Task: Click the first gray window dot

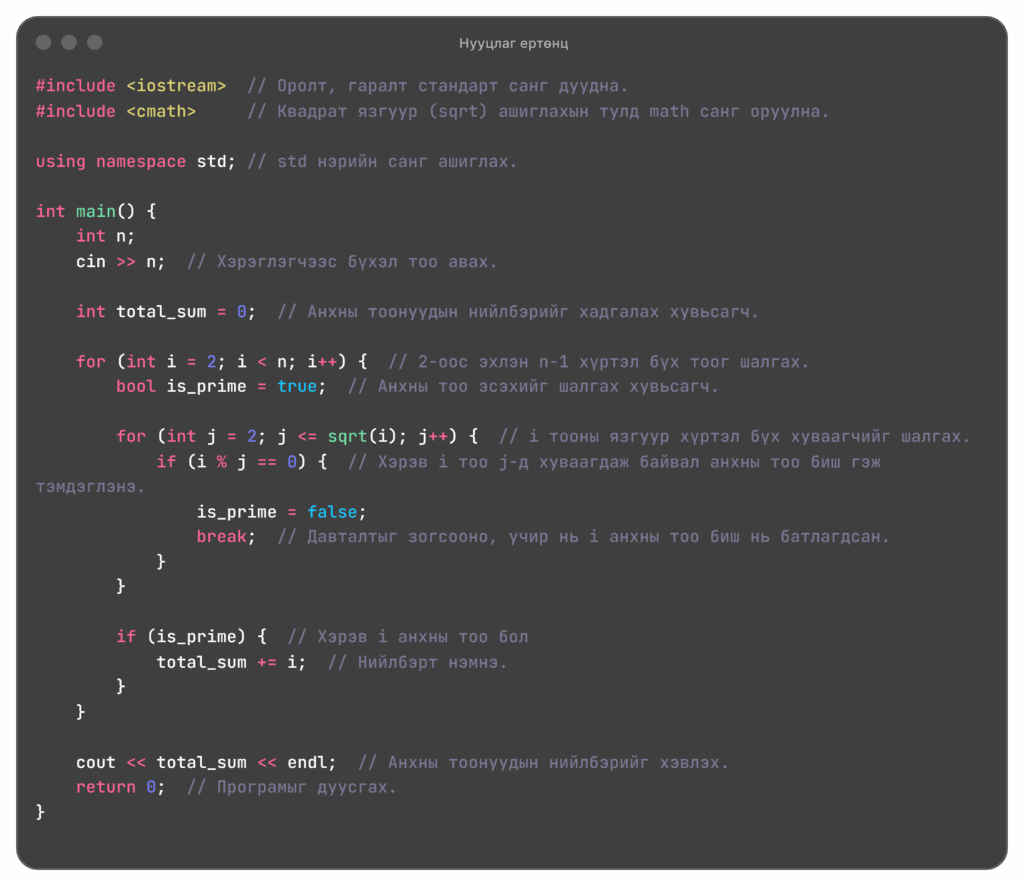Action: (43, 42)
